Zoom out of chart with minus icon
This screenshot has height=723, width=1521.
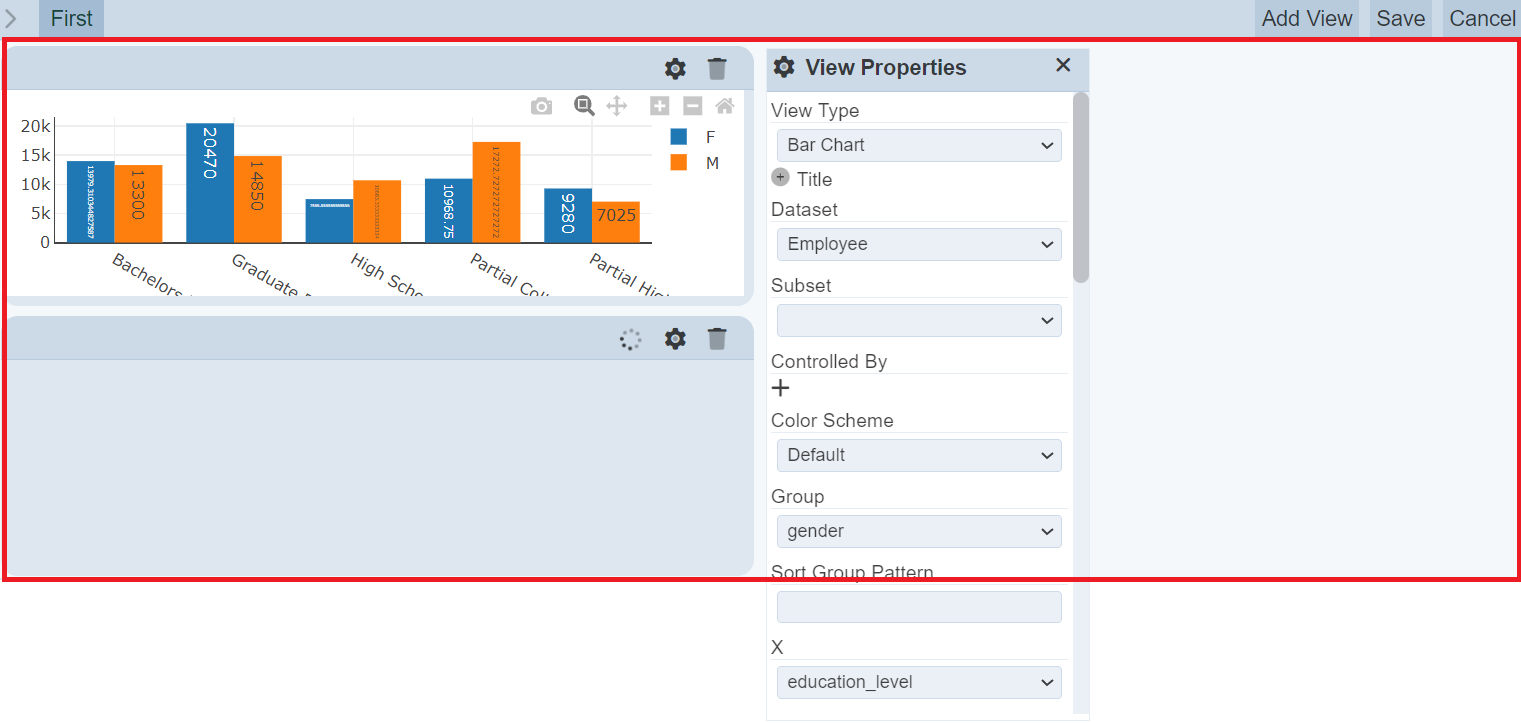click(692, 106)
